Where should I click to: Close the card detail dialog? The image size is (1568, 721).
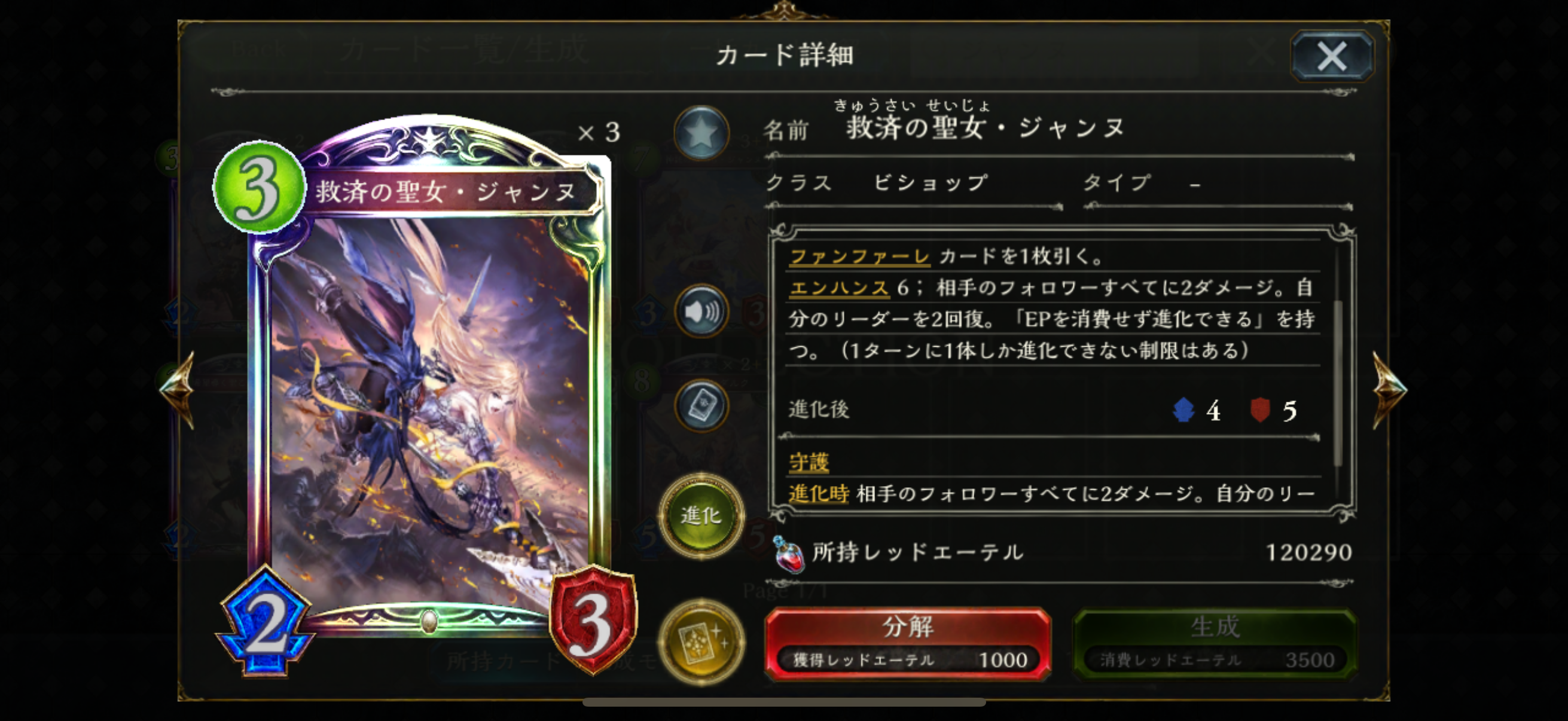[x=1332, y=56]
